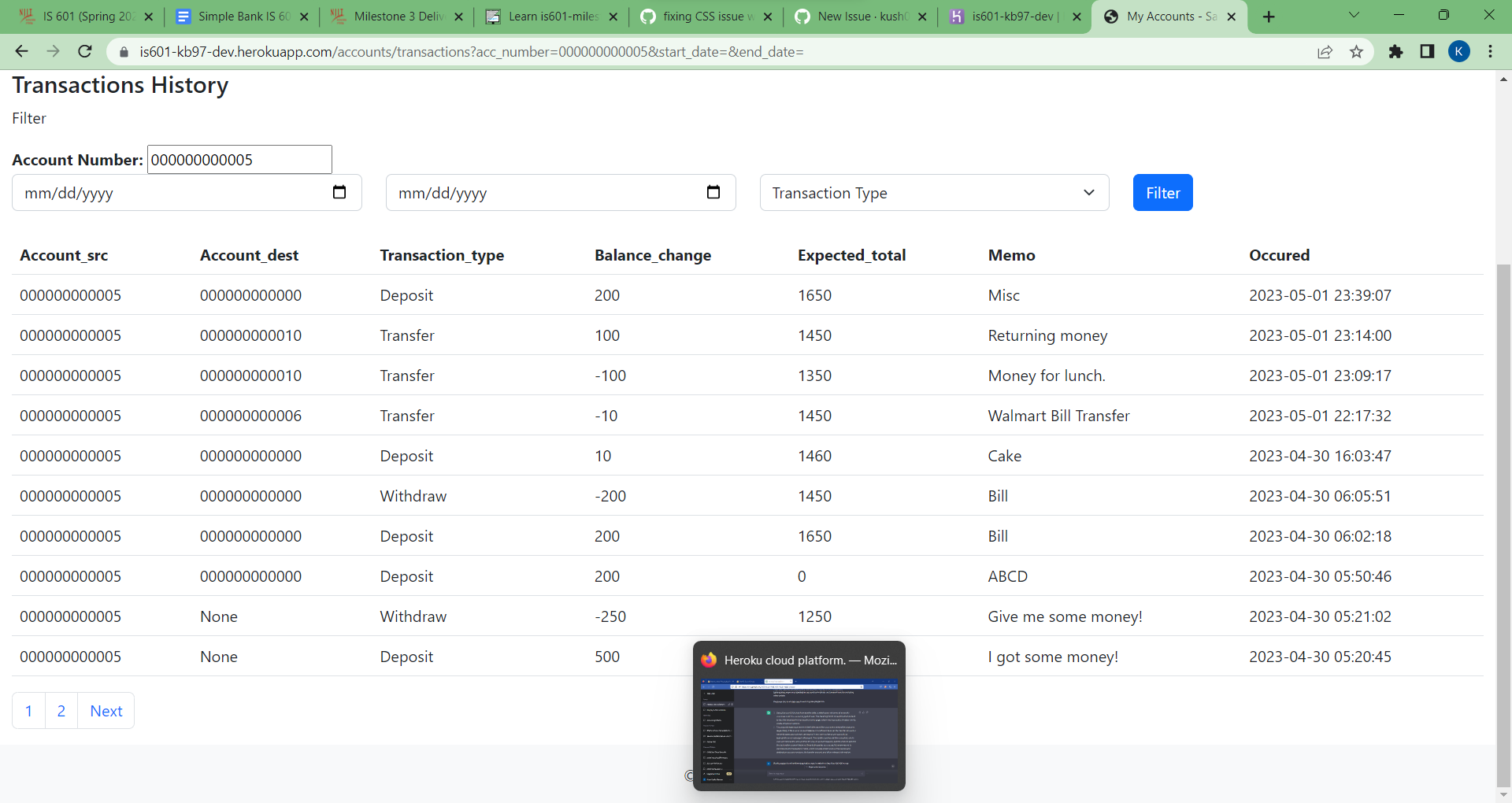Click the profile avatar icon

(1460, 51)
